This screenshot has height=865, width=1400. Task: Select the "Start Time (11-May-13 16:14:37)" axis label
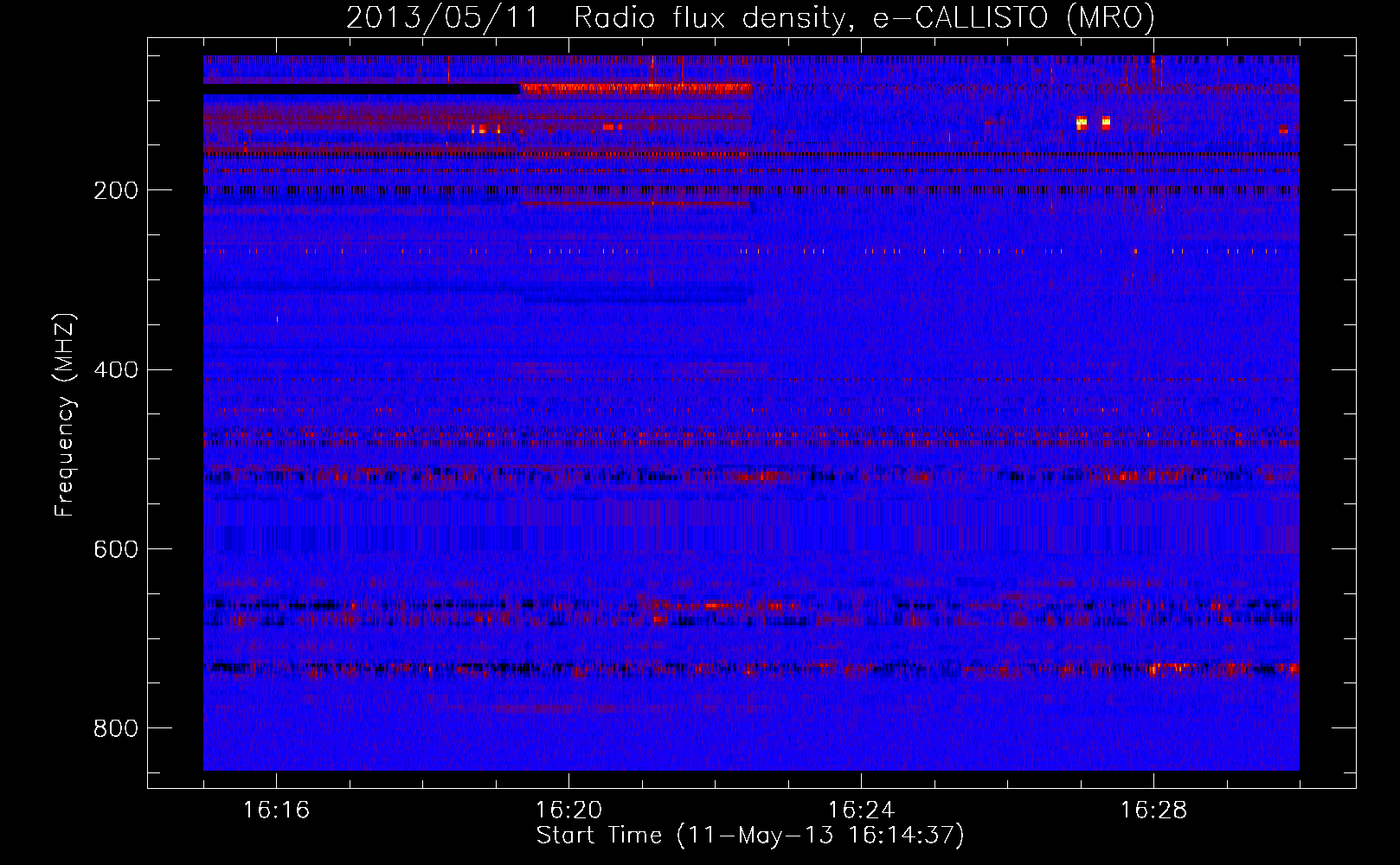click(750, 836)
